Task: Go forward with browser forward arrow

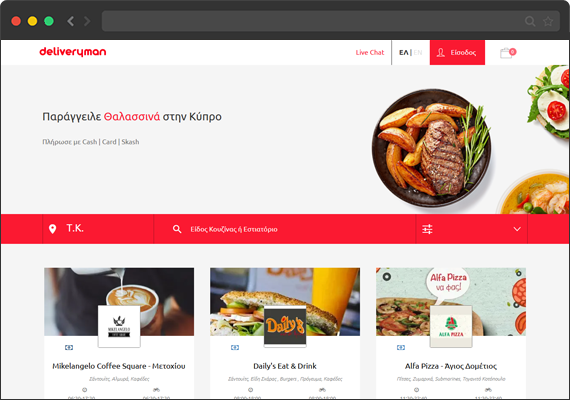Action: [x=87, y=21]
